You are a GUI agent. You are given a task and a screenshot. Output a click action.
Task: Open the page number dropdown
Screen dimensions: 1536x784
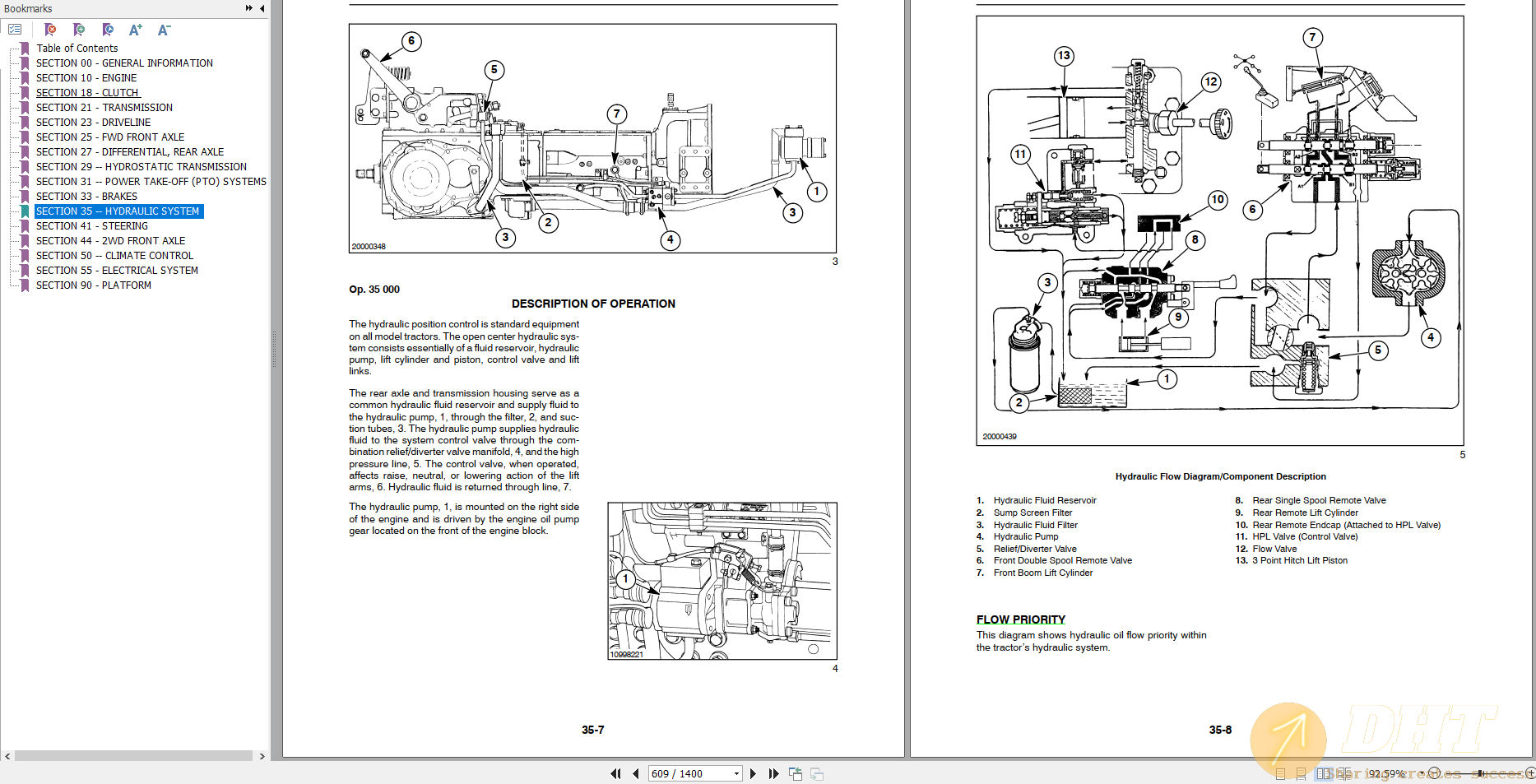[736, 773]
